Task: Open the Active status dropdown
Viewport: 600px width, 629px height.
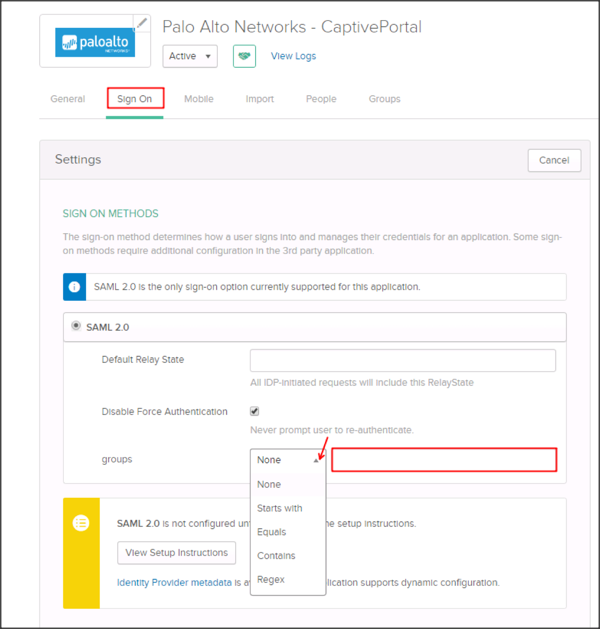Action: tap(190, 56)
